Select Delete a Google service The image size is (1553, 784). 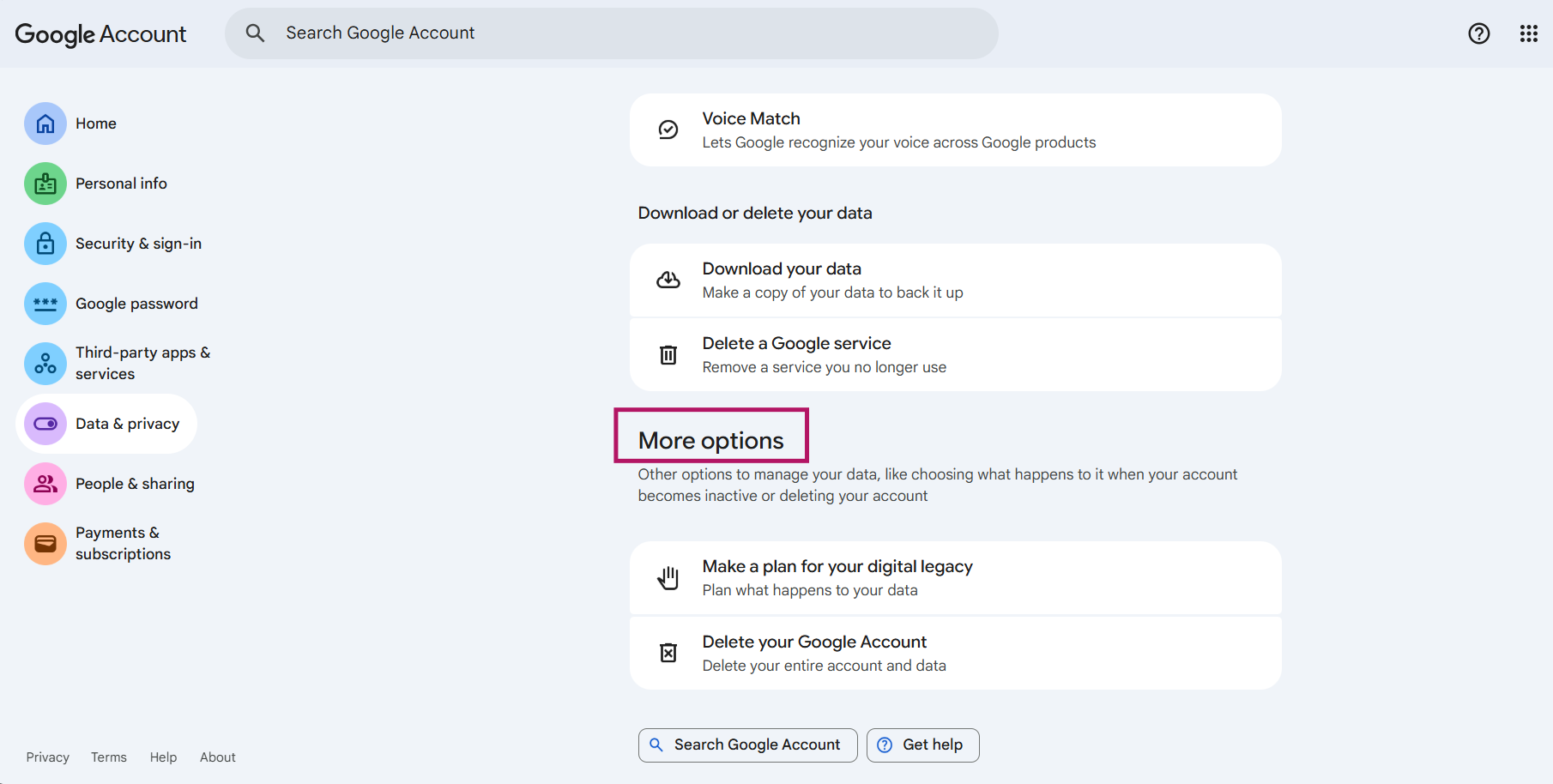click(x=955, y=354)
